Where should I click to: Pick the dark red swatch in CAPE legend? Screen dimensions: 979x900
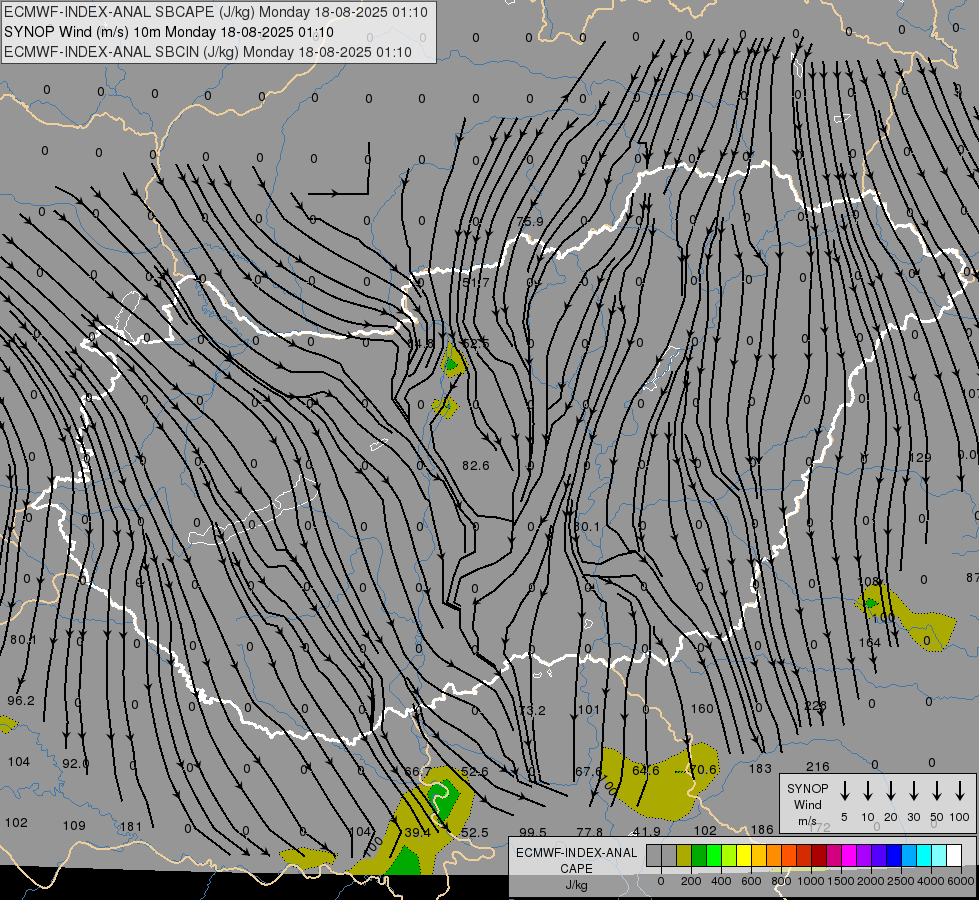[x=819, y=856]
